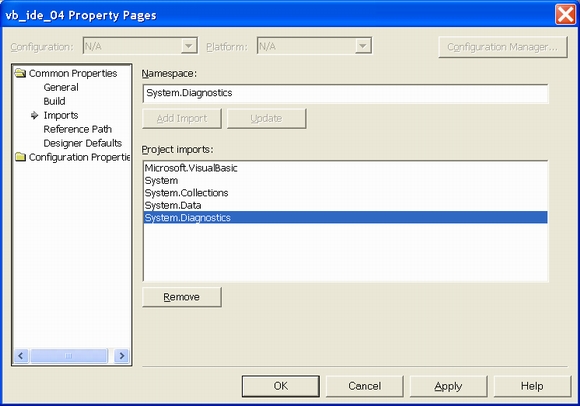Click the Configuration Properties folder icon
The image size is (580, 406).
tap(20, 157)
